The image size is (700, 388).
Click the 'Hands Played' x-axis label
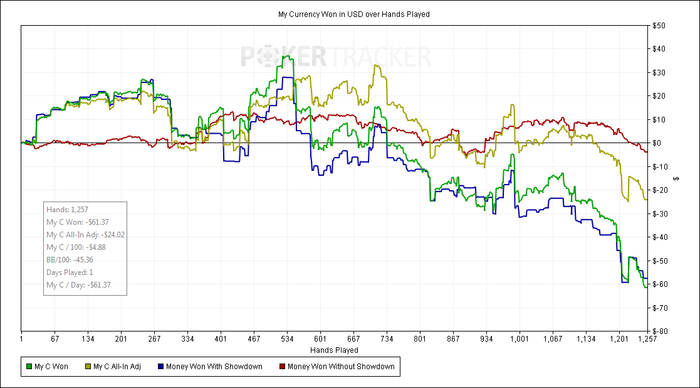334,350
